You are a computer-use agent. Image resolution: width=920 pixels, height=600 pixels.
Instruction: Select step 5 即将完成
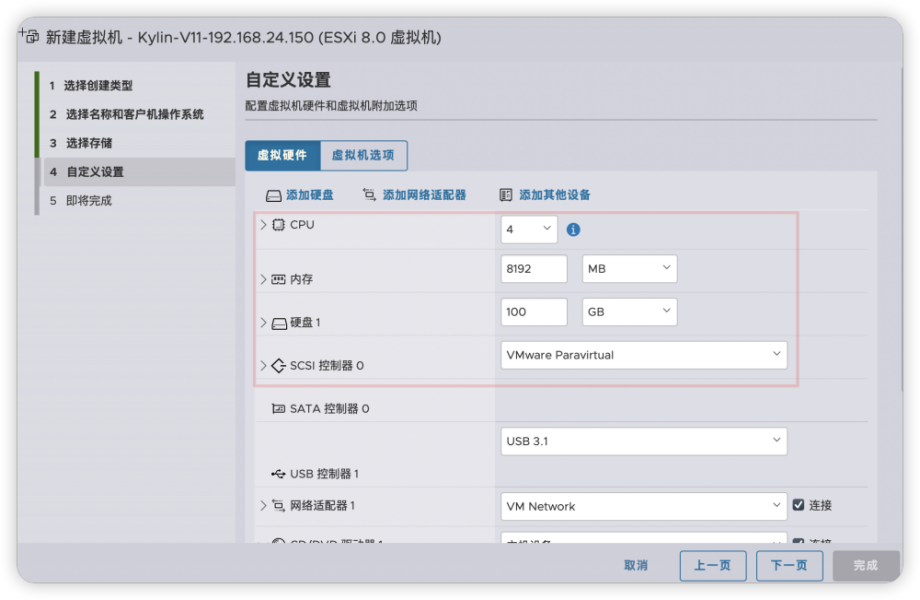81,201
